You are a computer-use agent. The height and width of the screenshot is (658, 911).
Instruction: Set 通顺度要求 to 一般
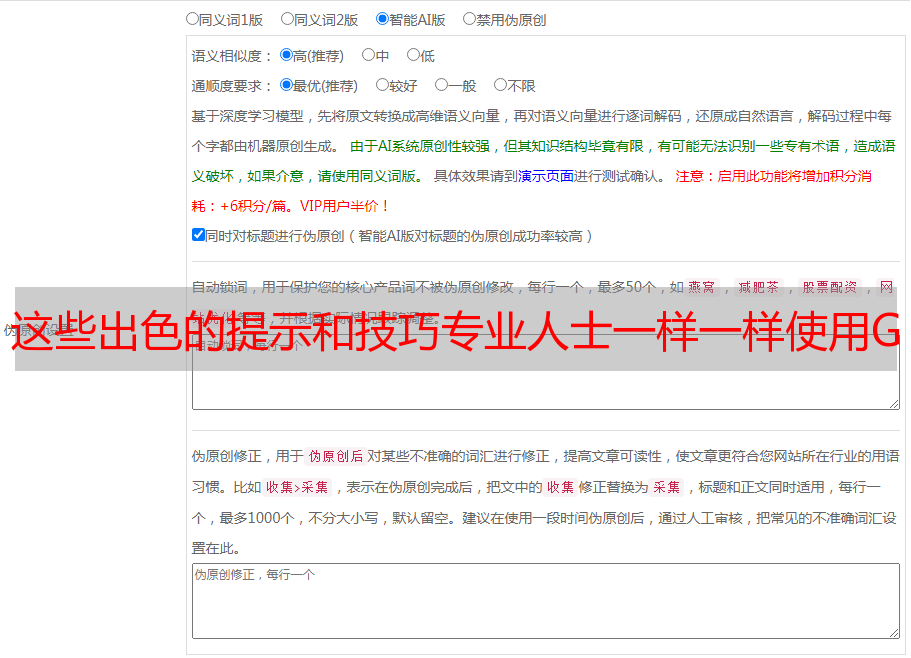pyautogui.click(x=442, y=85)
